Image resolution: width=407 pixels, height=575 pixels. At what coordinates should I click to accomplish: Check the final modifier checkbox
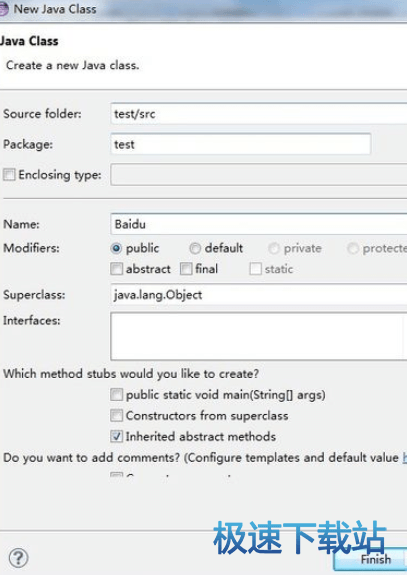tap(186, 269)
